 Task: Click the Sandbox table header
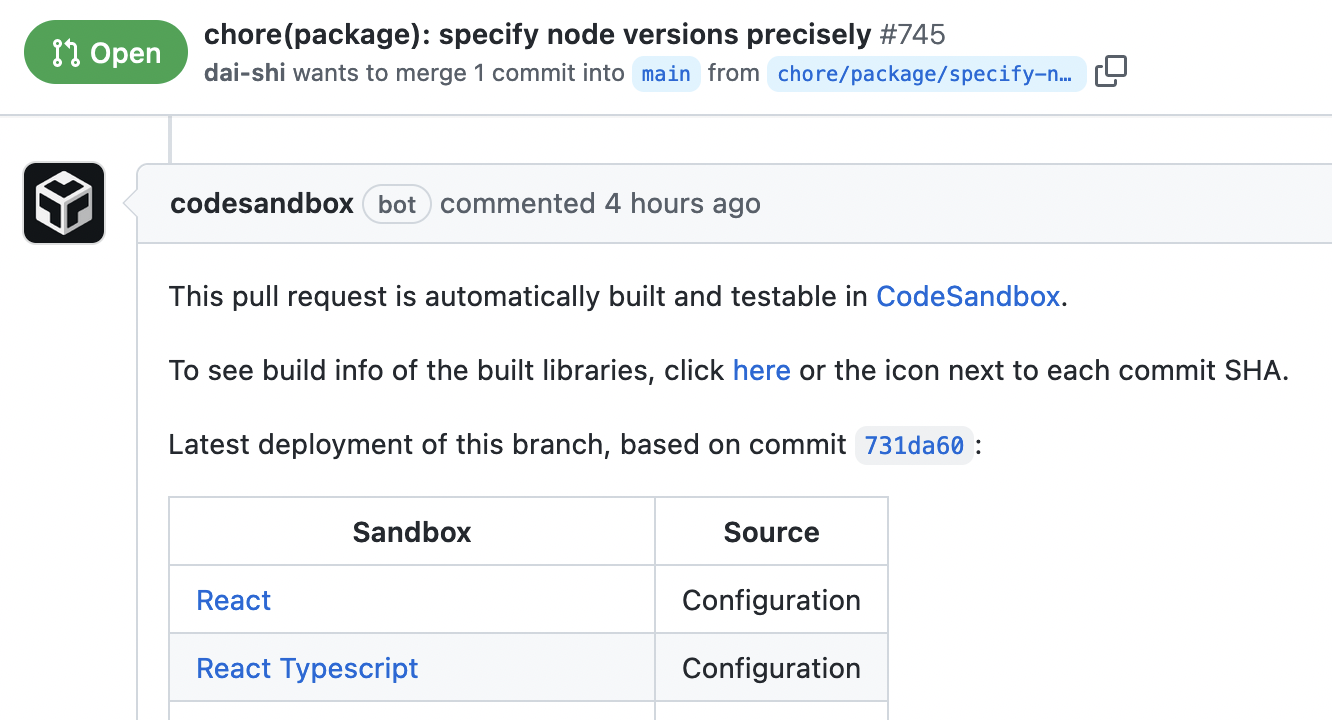point(411,531)
